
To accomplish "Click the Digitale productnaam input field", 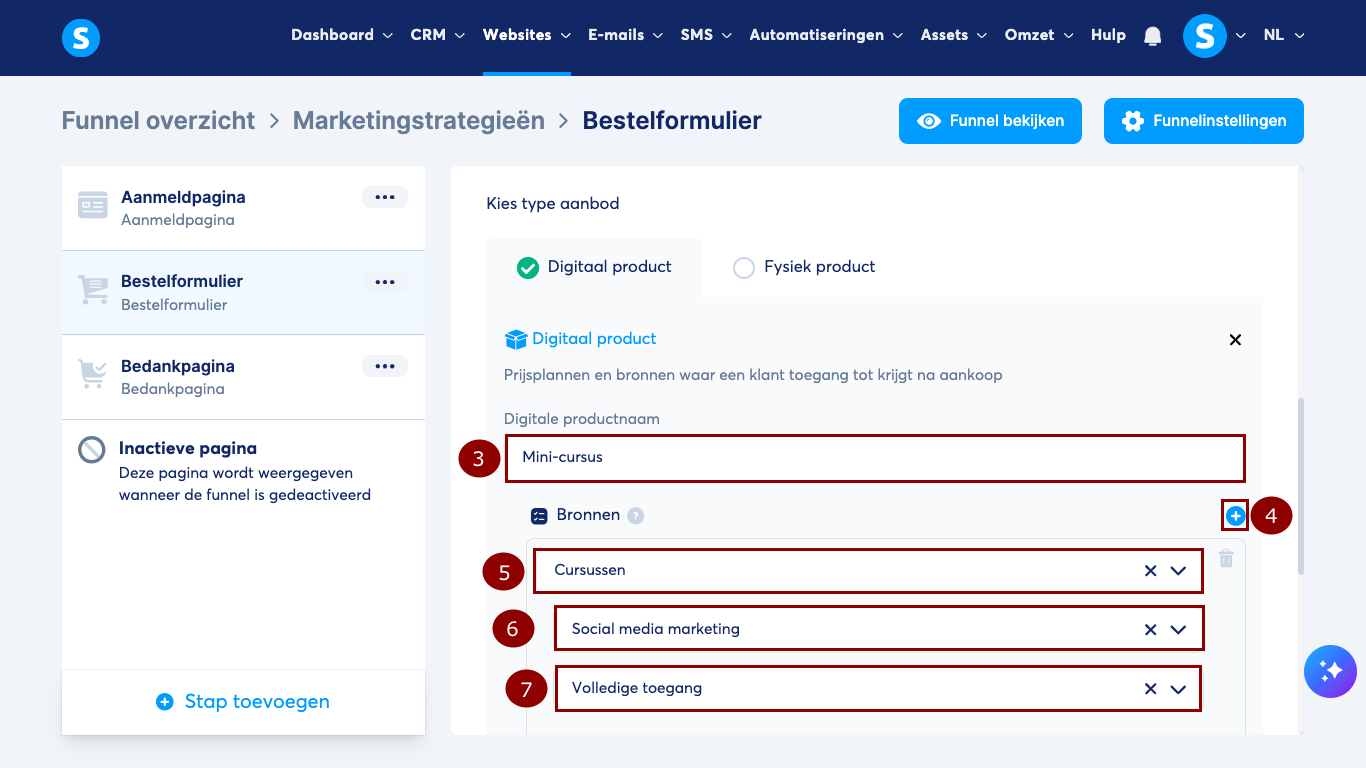I will 875,458.
